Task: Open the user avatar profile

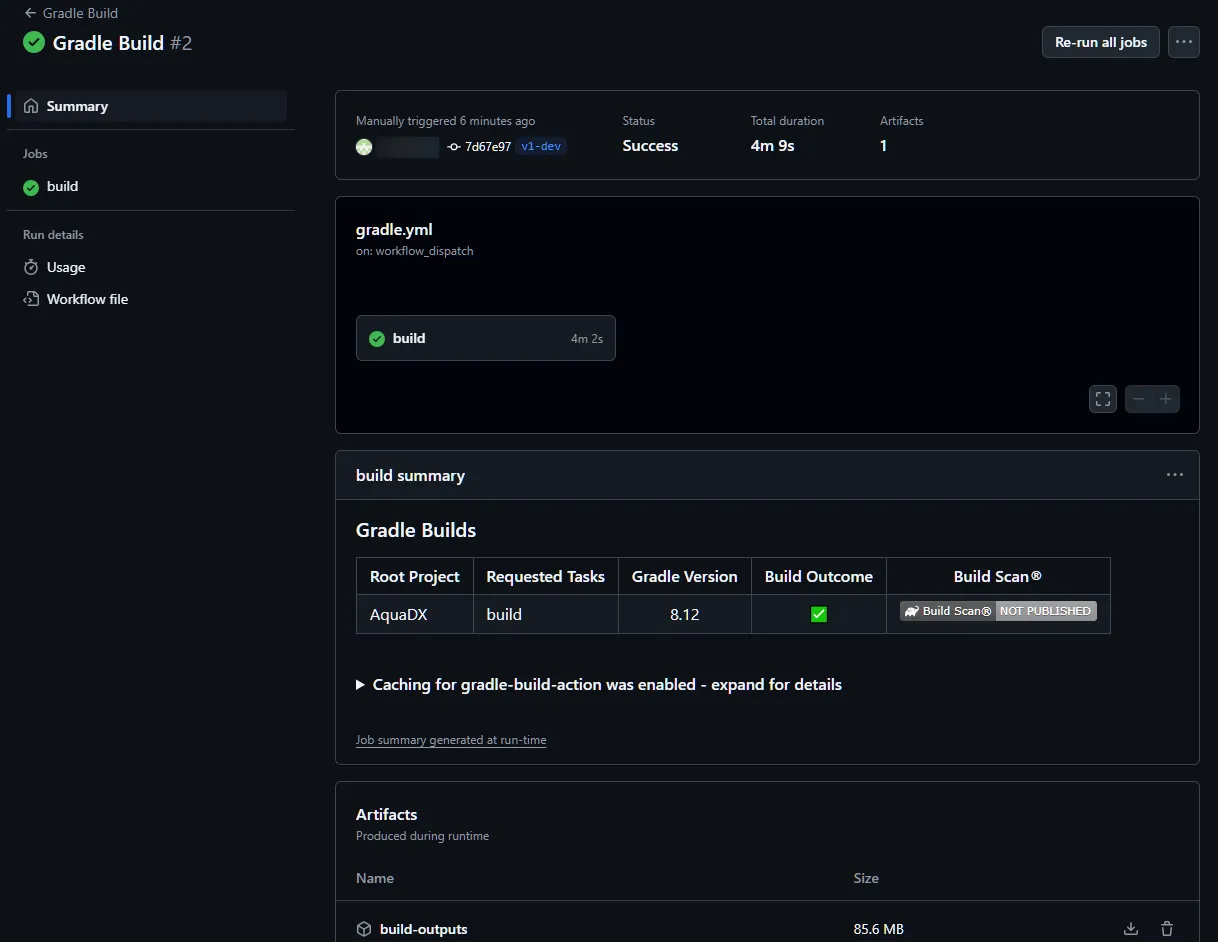Action: 364,147
